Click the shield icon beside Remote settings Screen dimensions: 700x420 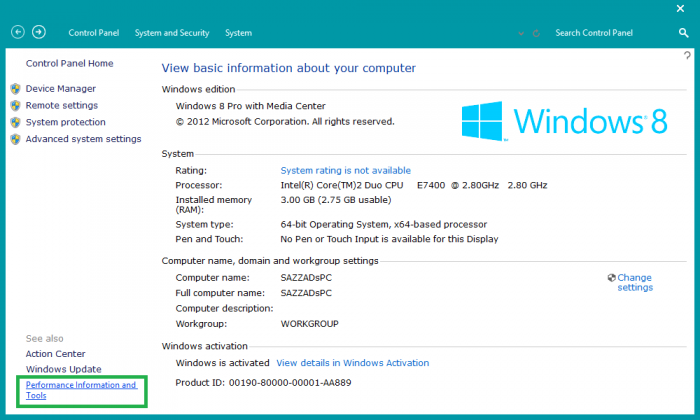coord(15,105)
